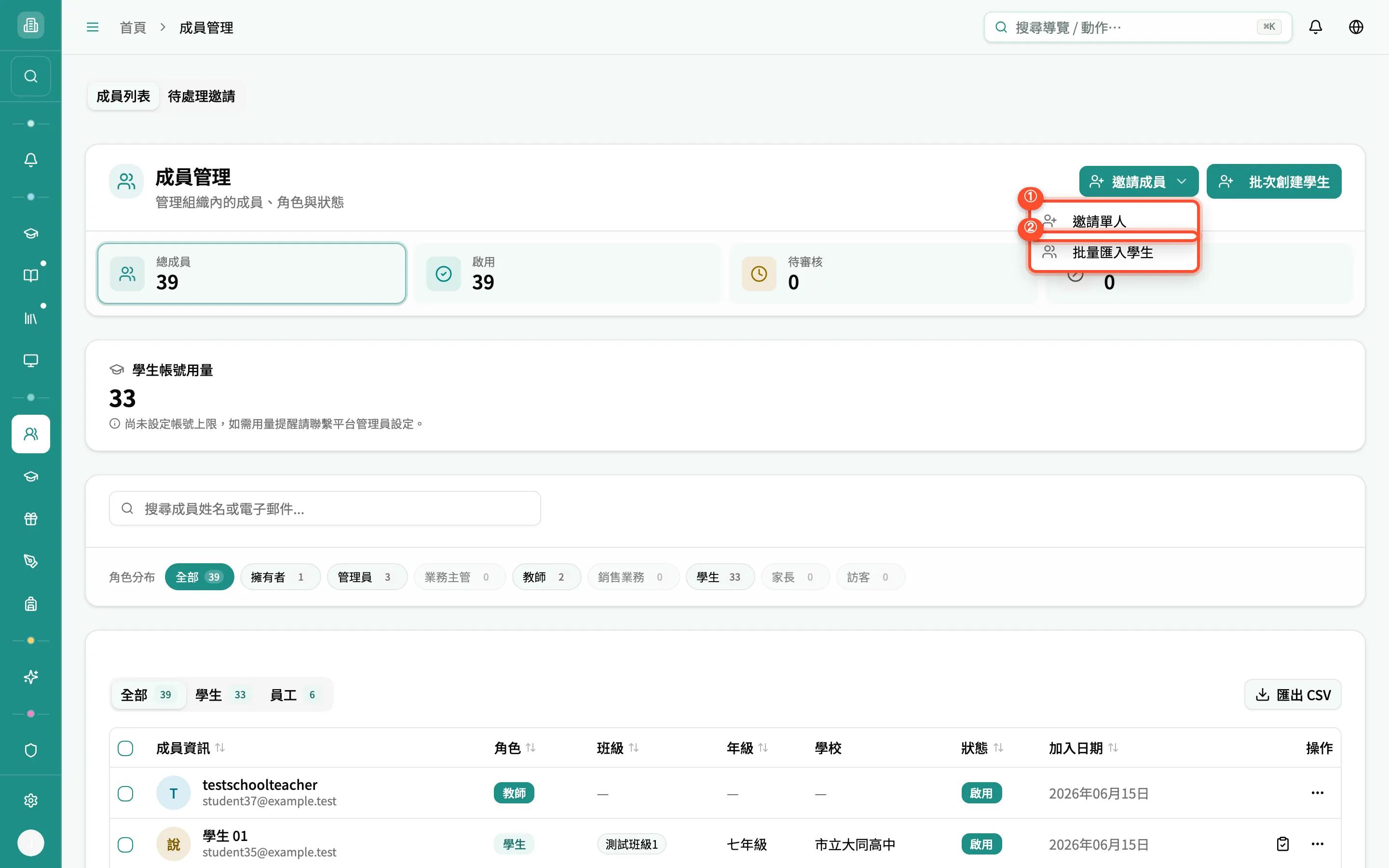The height and width of the screenshot is (868, 1389).
Task: Filter by 教師 role chip
Action: tap(546, 577)
